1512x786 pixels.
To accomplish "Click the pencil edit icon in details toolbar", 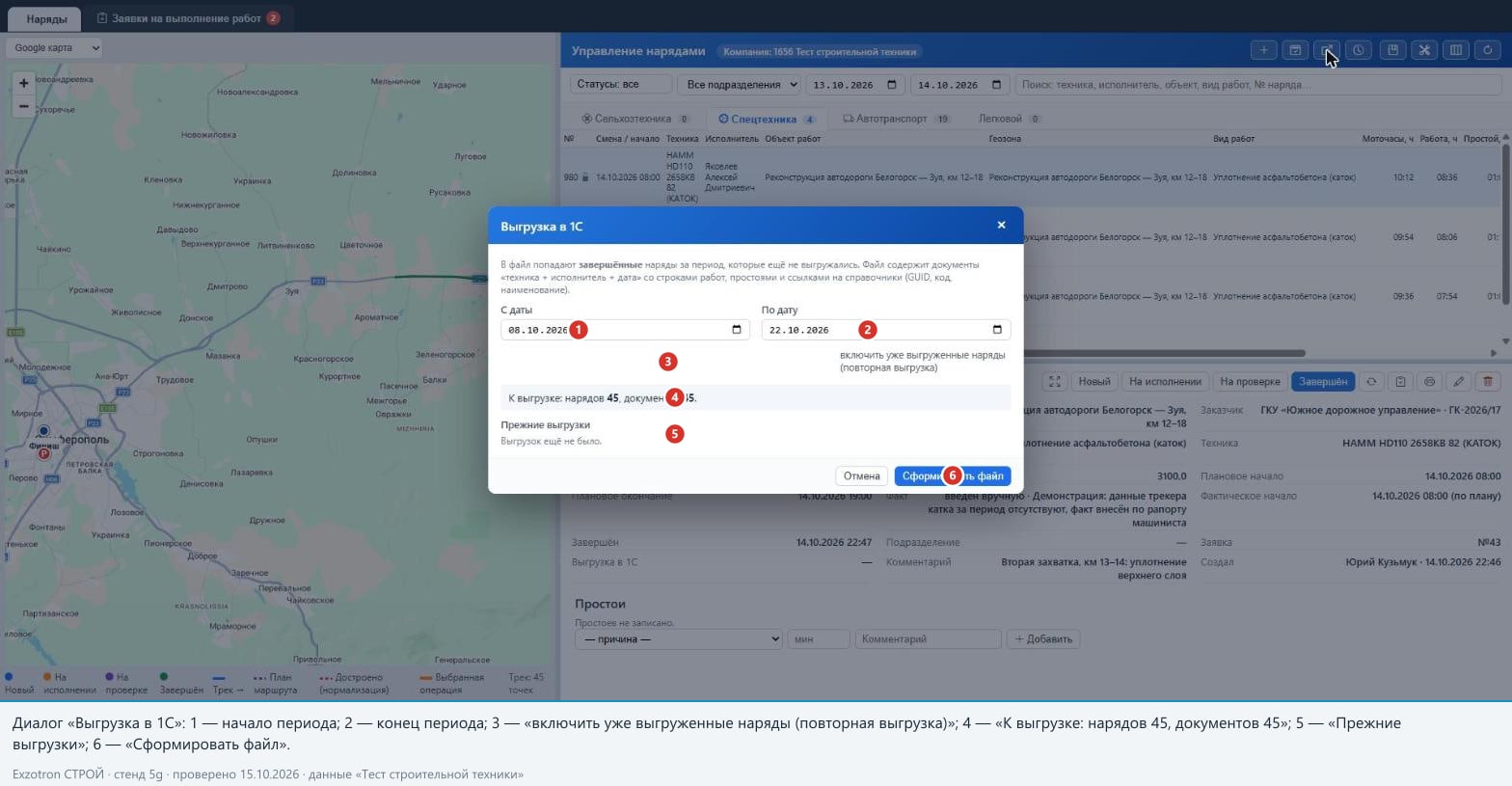I will pos(1459,382).
